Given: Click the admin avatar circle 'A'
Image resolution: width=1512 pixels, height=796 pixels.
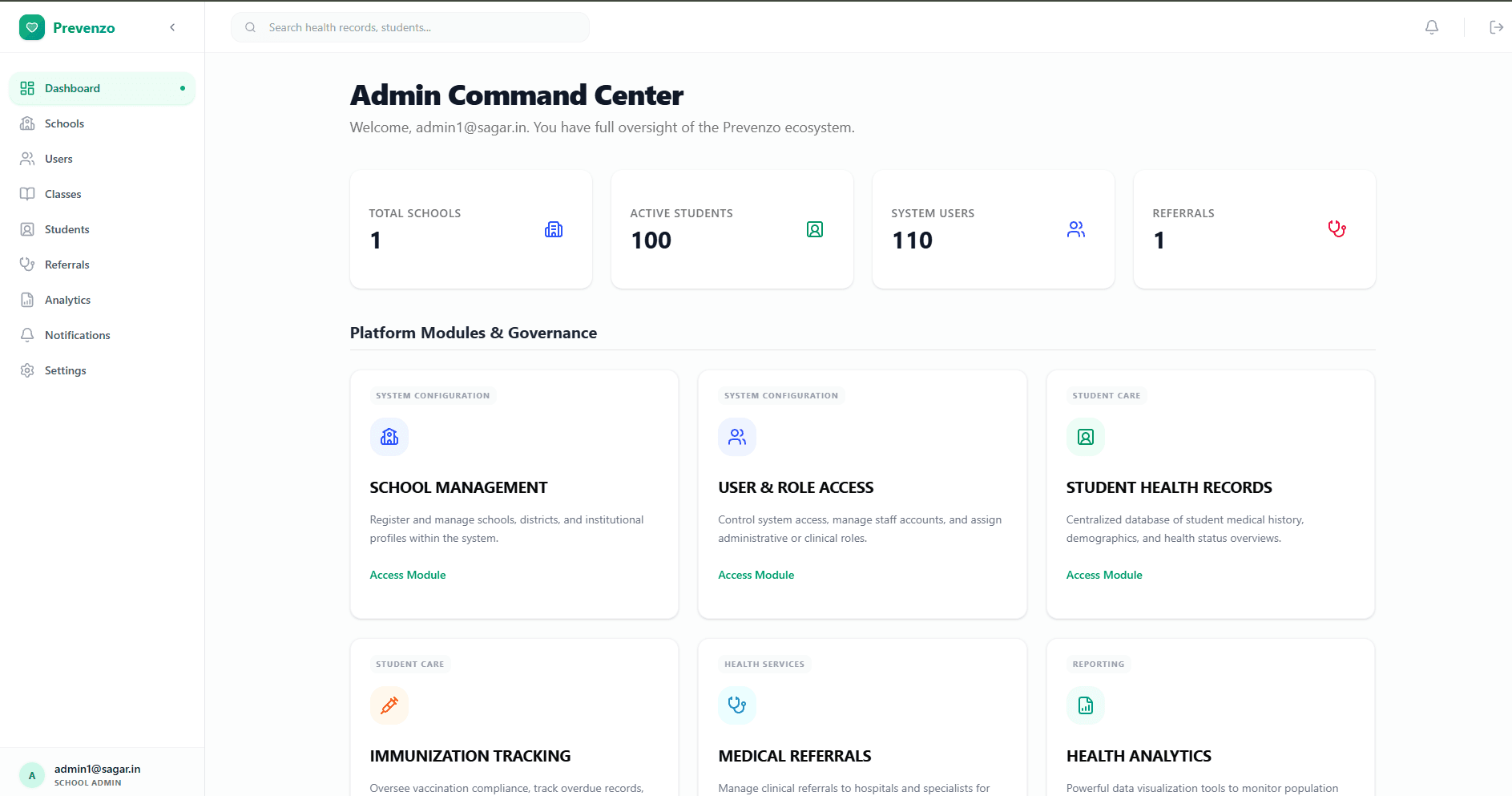Looking at the screenshot, I should tap(32, 775).
